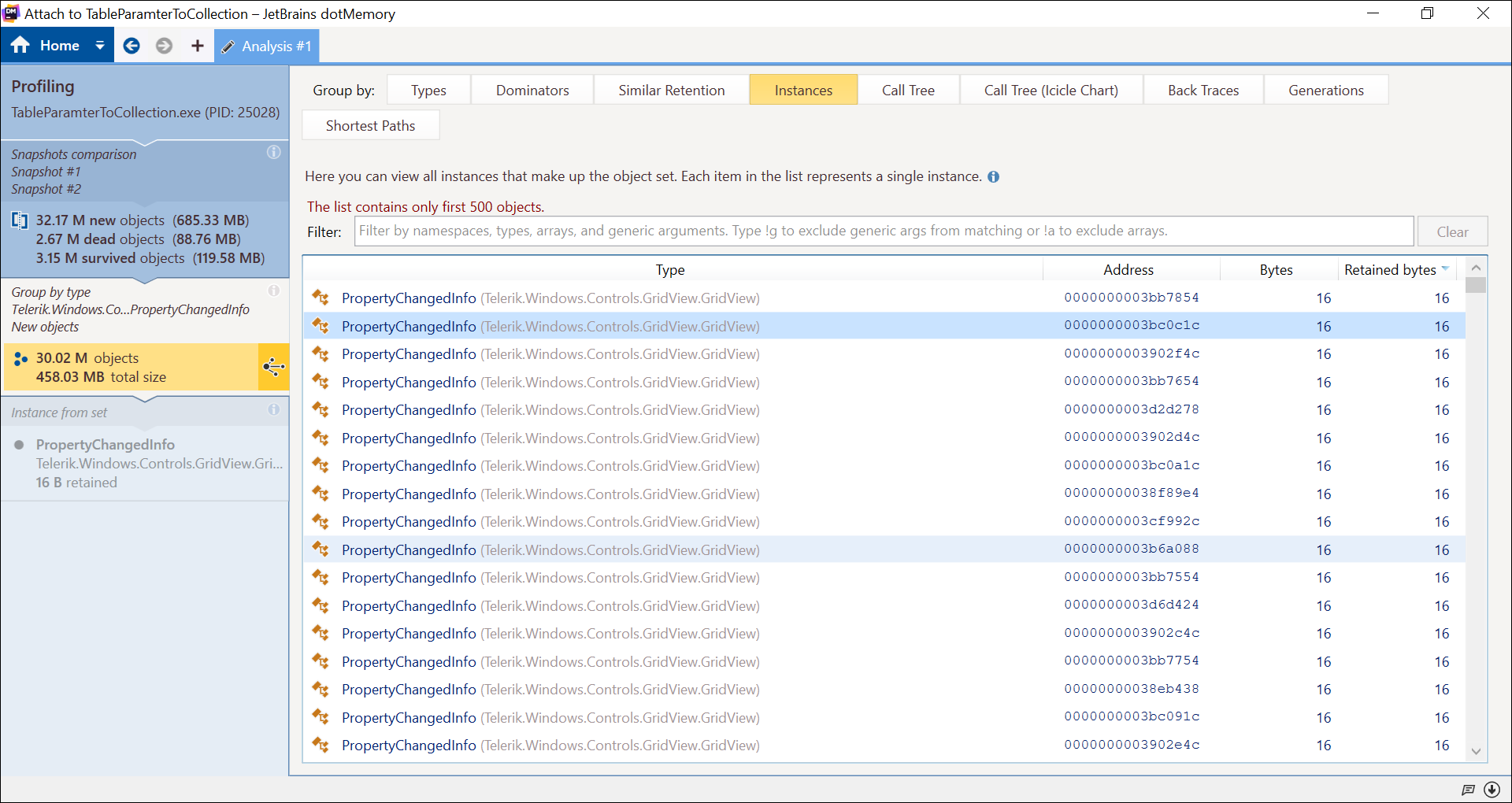Select the instance at address 0000000003bc0a1c
Screen dimensions: 1512x803
pyautogui.click(x=884, y=466)
